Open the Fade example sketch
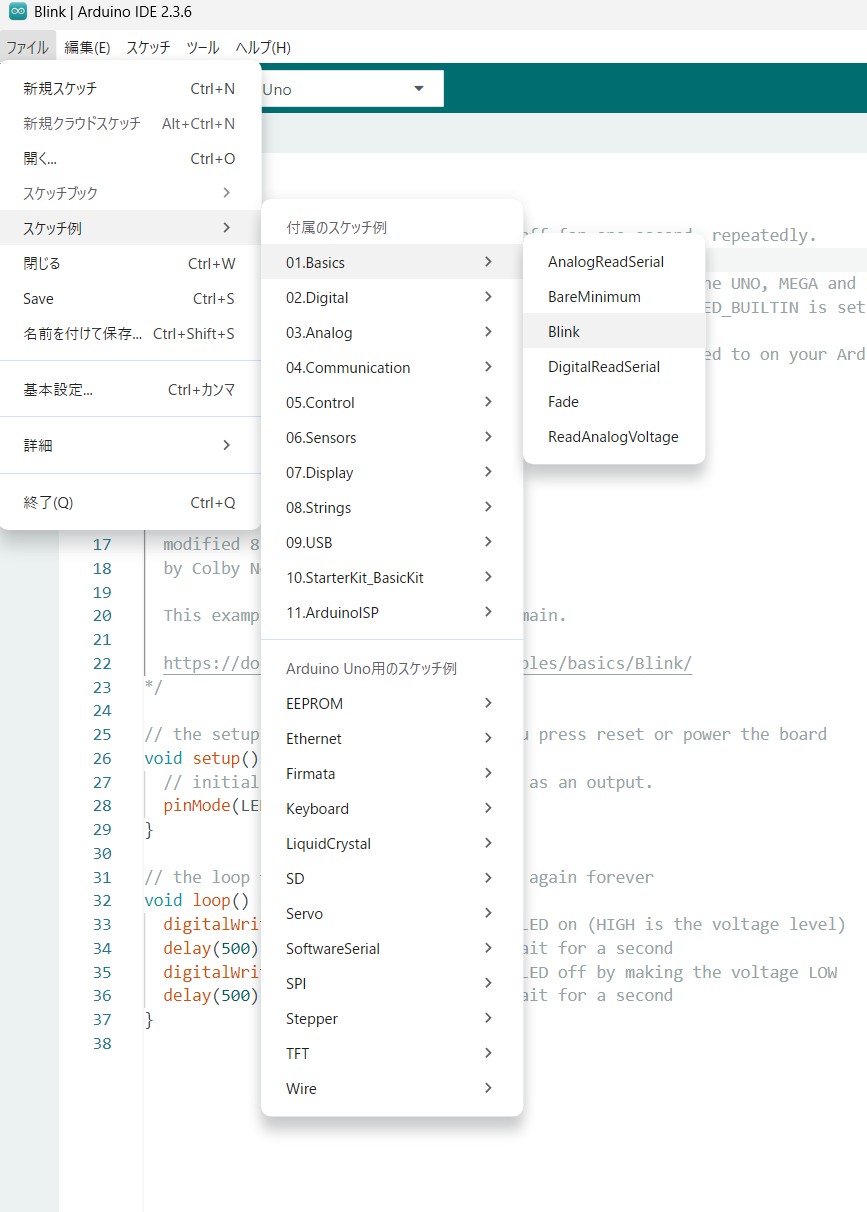Image resolution: width=867 pixels, height=1212 pixels. click(x=563, y=402)
